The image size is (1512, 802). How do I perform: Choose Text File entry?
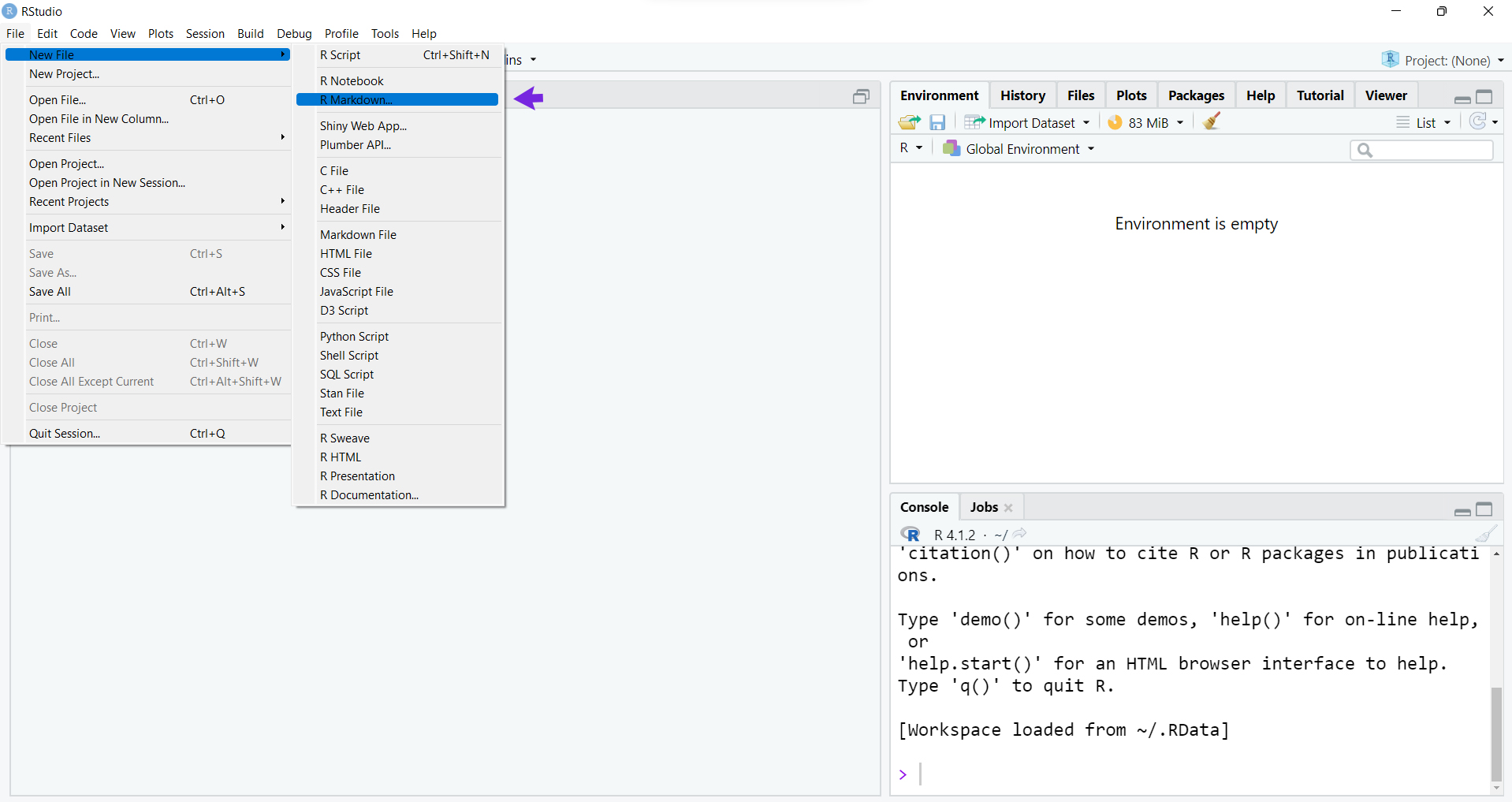pyautogui.click(x=397, y=412)
